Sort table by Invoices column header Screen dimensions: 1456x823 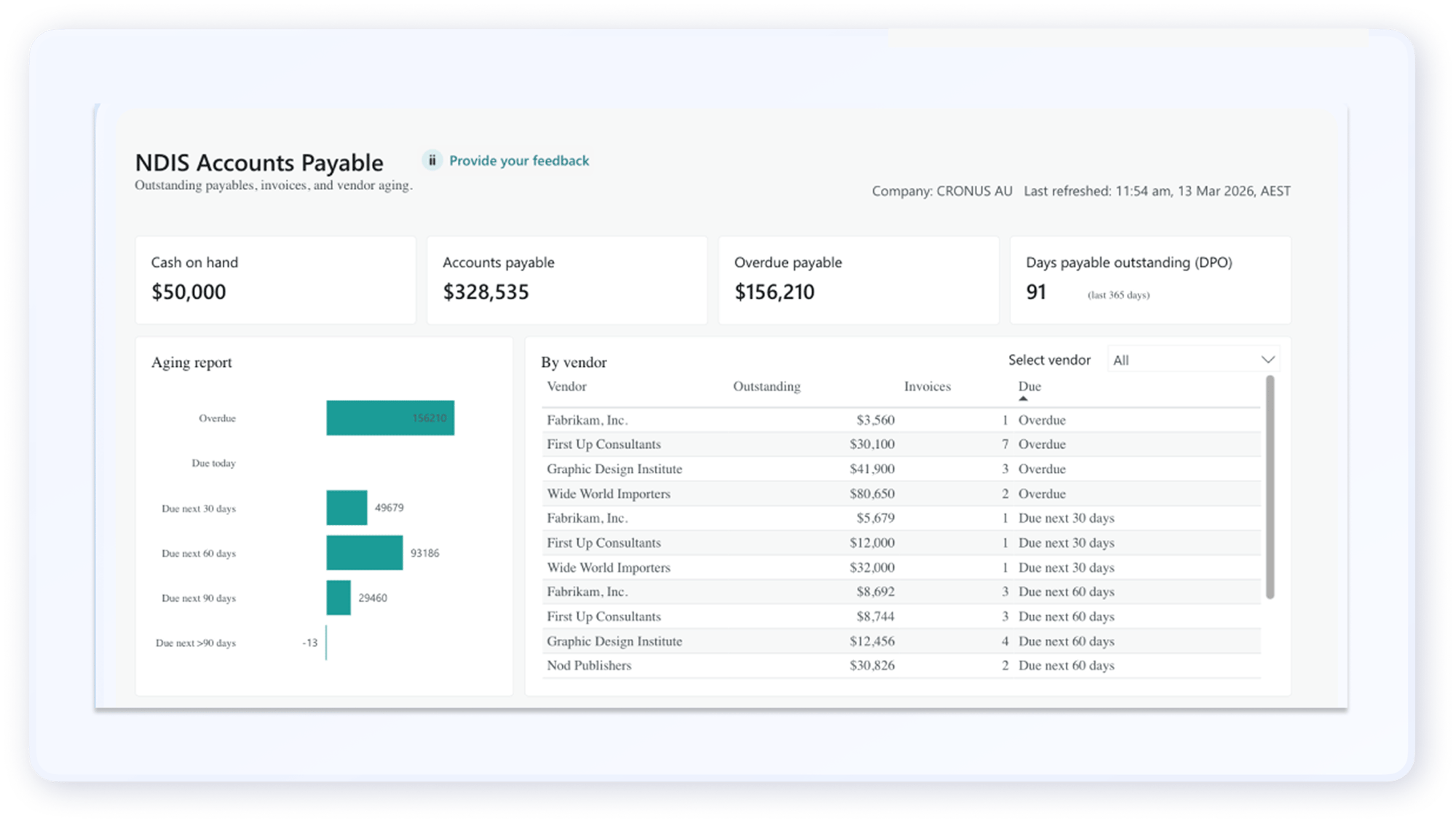[927, 387]
